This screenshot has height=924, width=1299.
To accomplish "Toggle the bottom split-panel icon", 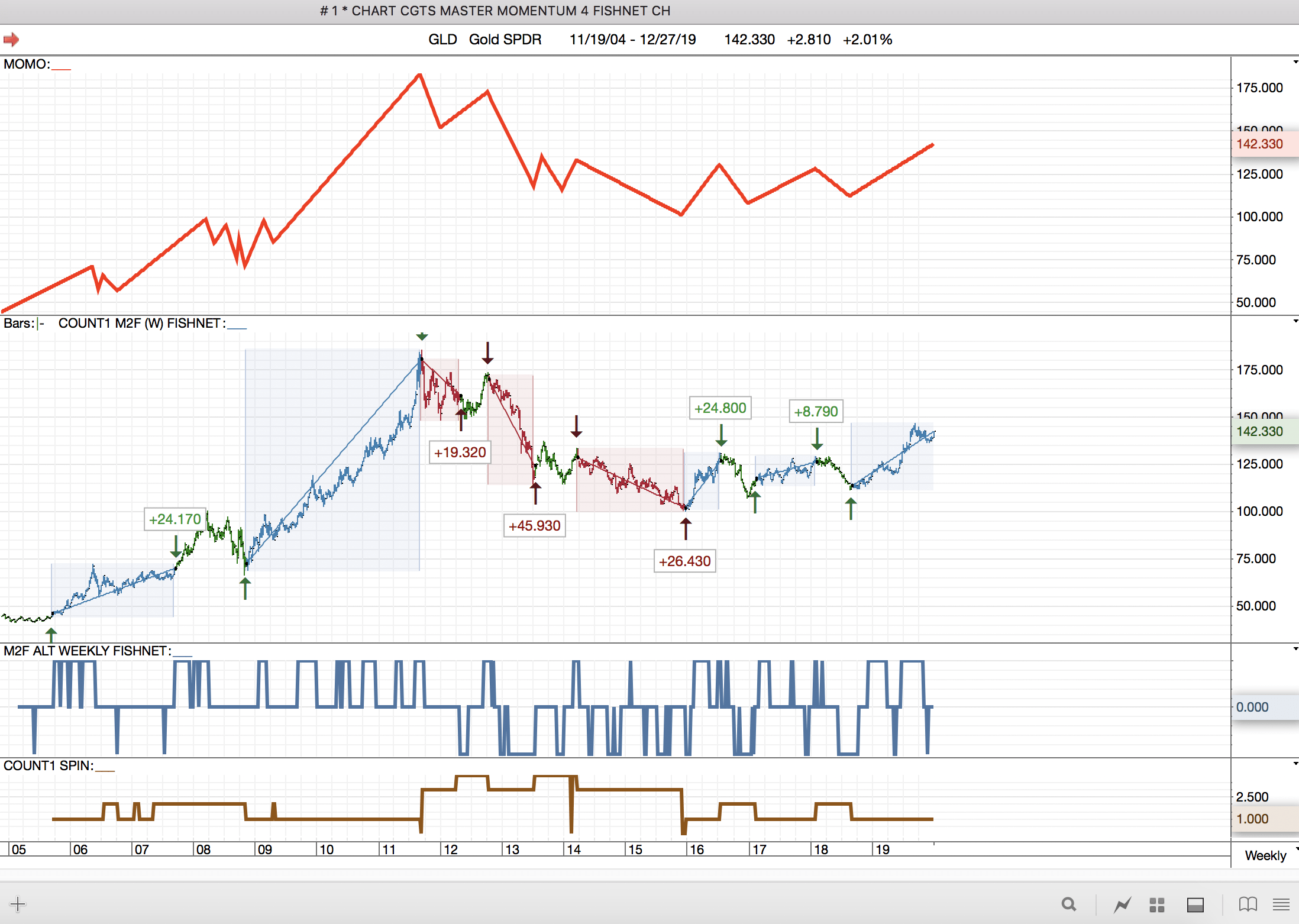I will [1195, 904].
